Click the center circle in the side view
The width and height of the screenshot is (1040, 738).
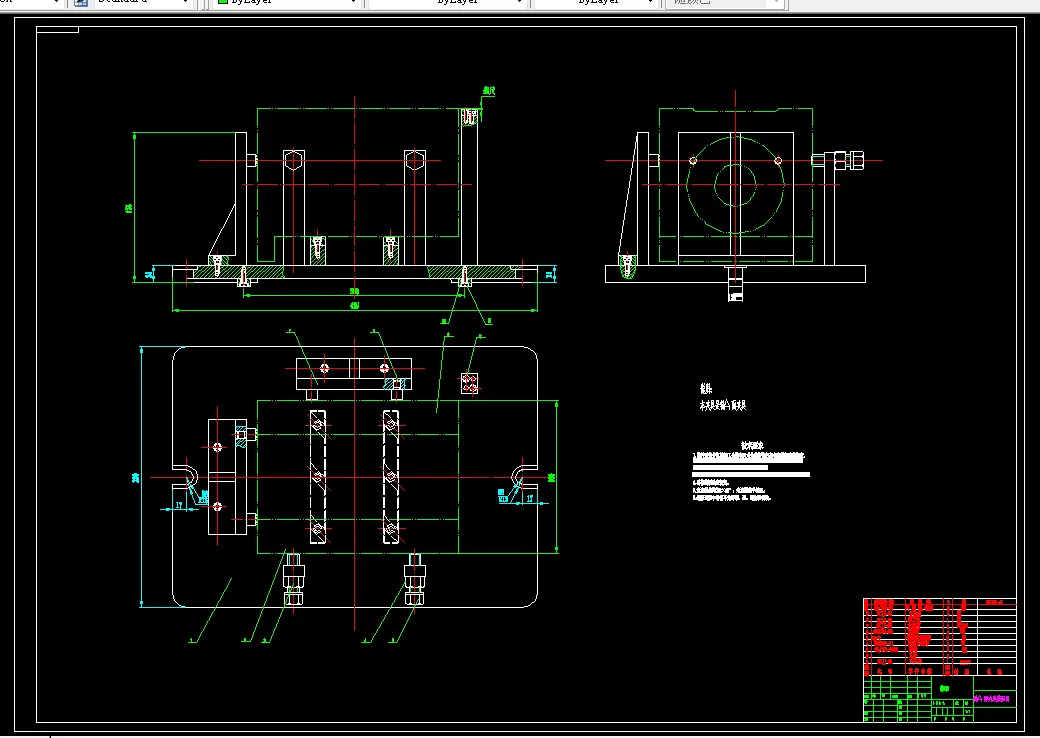point(736,185)
